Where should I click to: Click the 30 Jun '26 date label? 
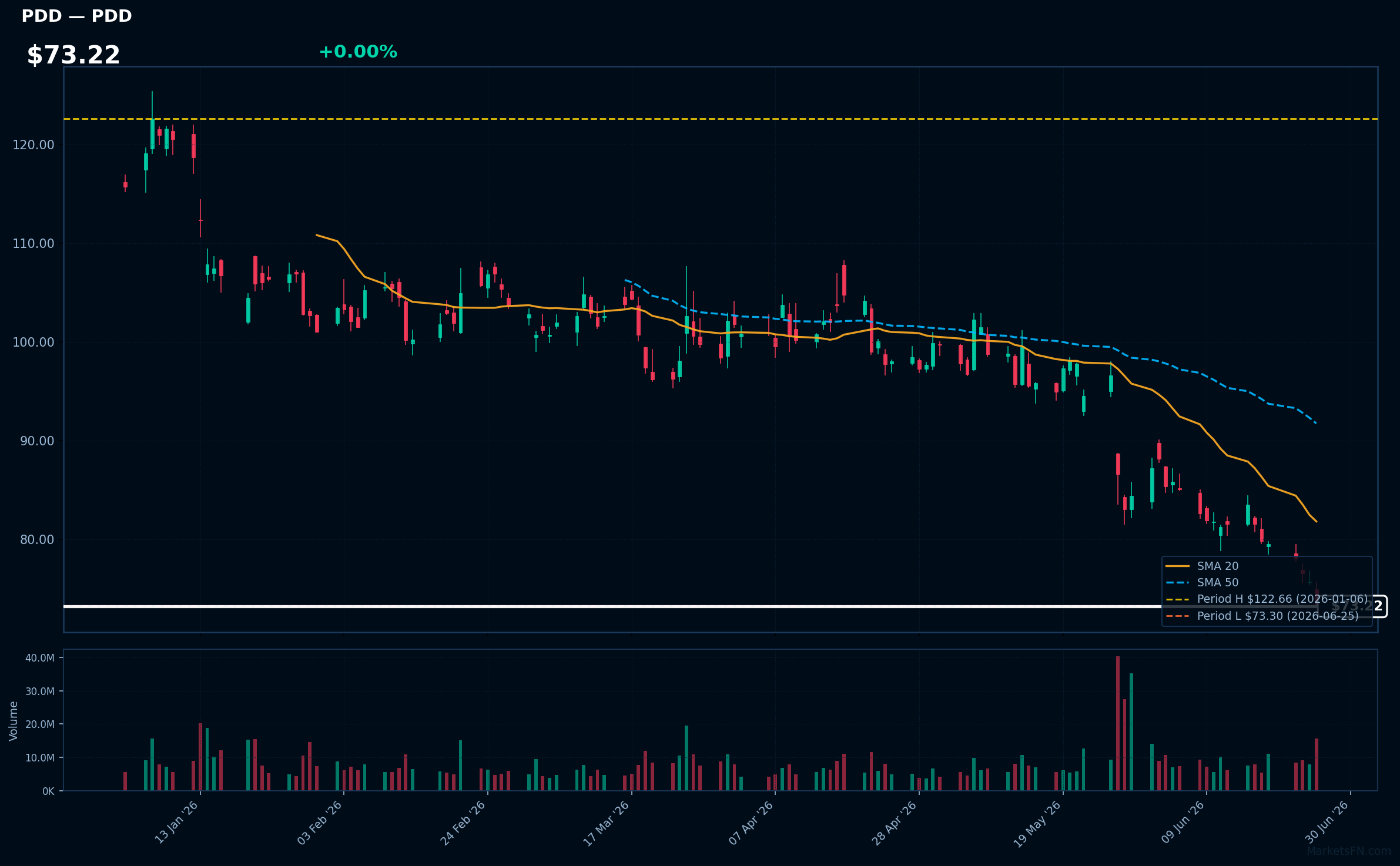point(1327,822)
